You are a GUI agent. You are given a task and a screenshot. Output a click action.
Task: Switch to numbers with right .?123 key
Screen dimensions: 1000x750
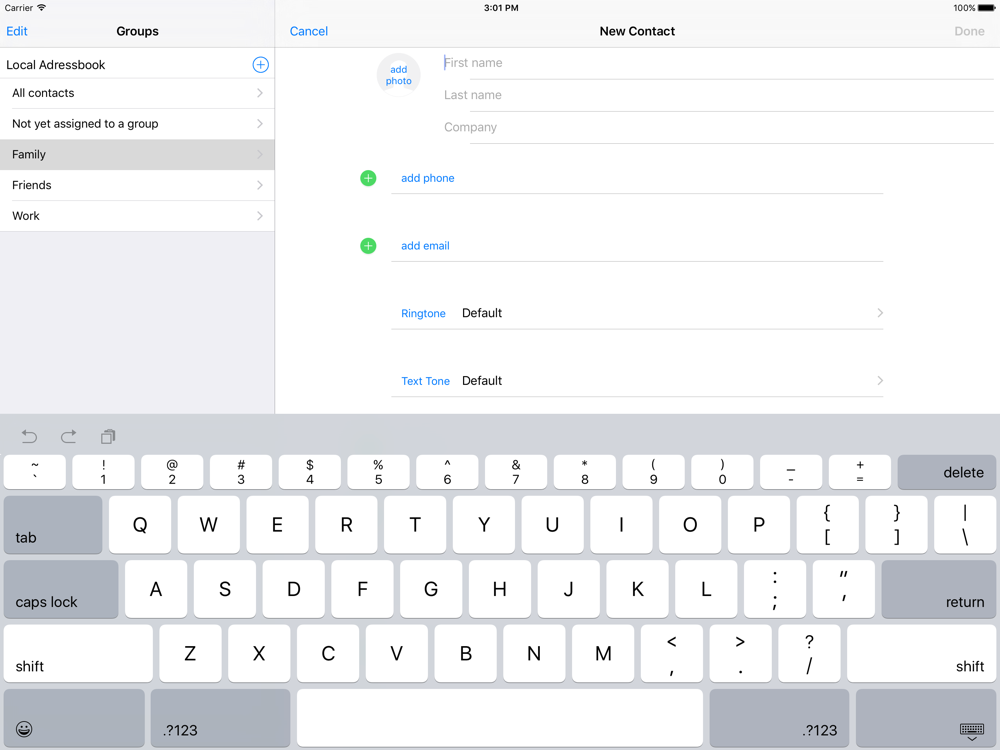coord(779,717)
